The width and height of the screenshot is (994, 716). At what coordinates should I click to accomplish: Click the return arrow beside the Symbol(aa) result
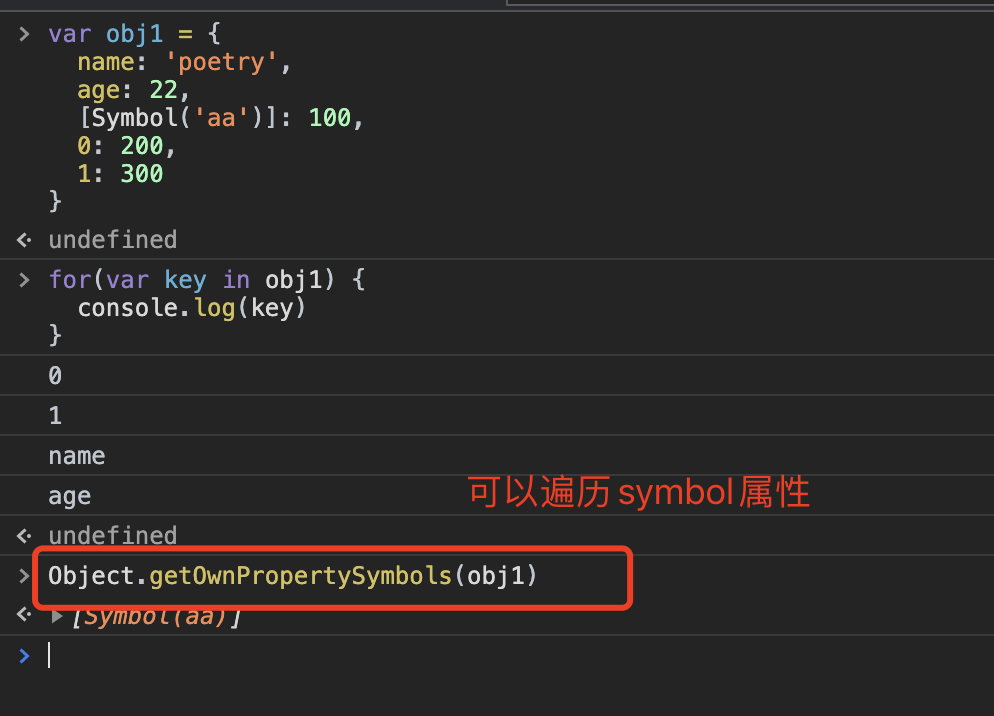point(24,616)
